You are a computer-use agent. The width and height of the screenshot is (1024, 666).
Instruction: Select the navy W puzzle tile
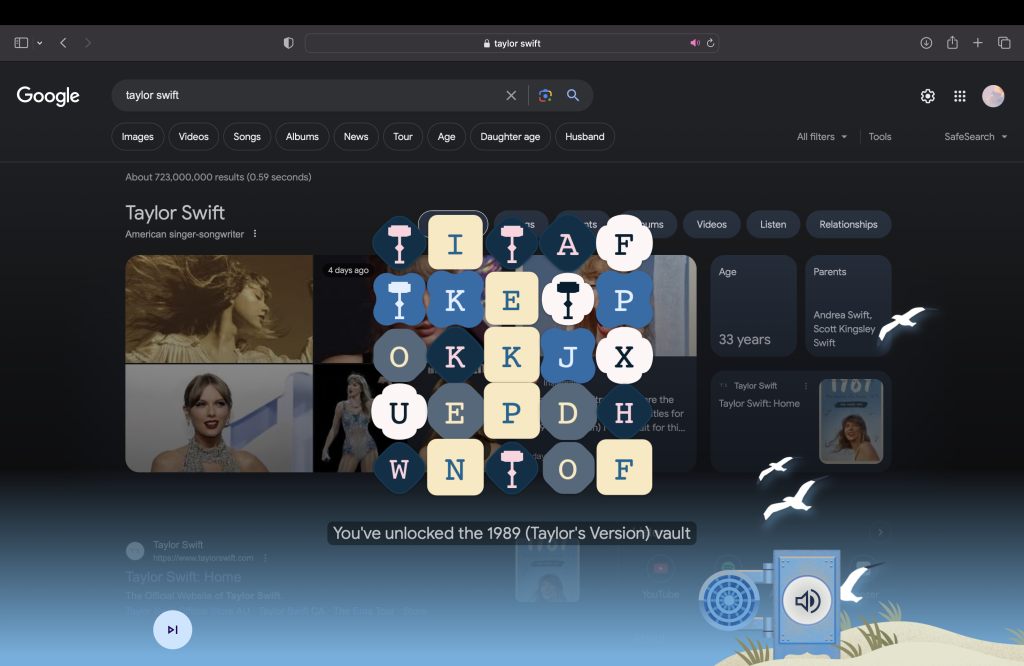(x=399, y=469)
